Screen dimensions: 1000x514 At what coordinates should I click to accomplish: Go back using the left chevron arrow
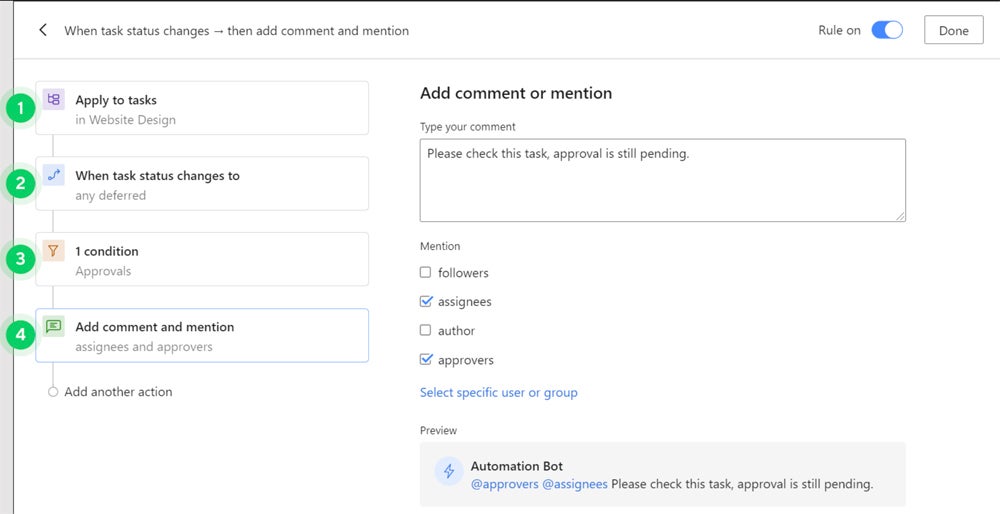coord(43,30)
